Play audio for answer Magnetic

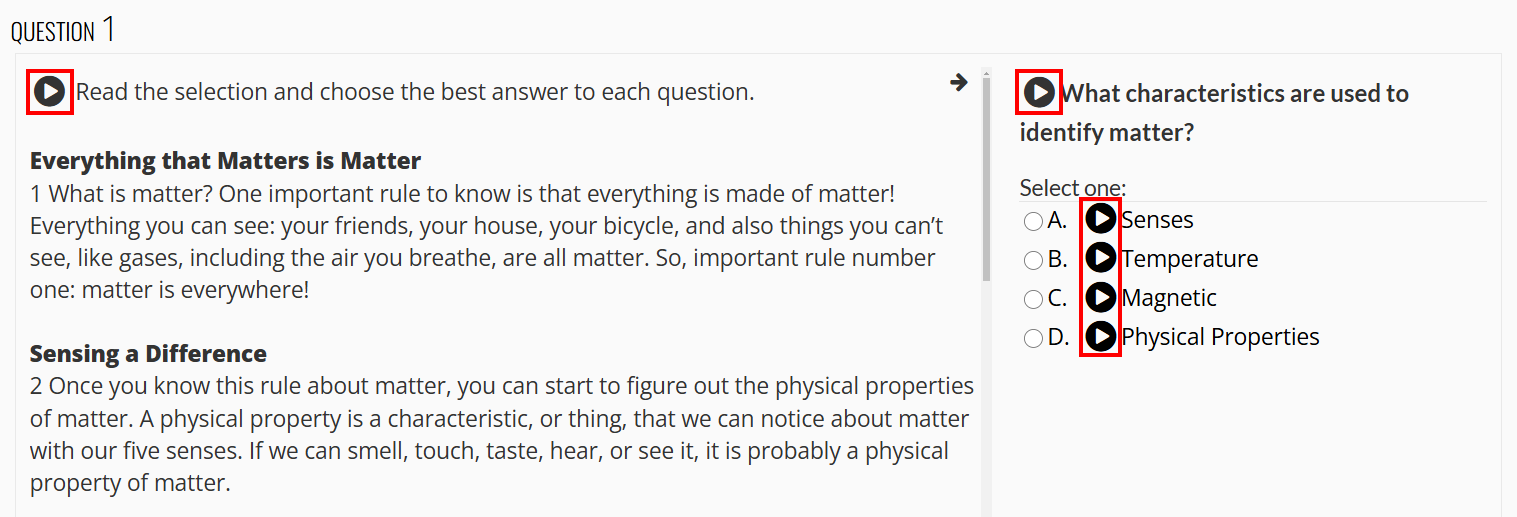(1101, 297)
